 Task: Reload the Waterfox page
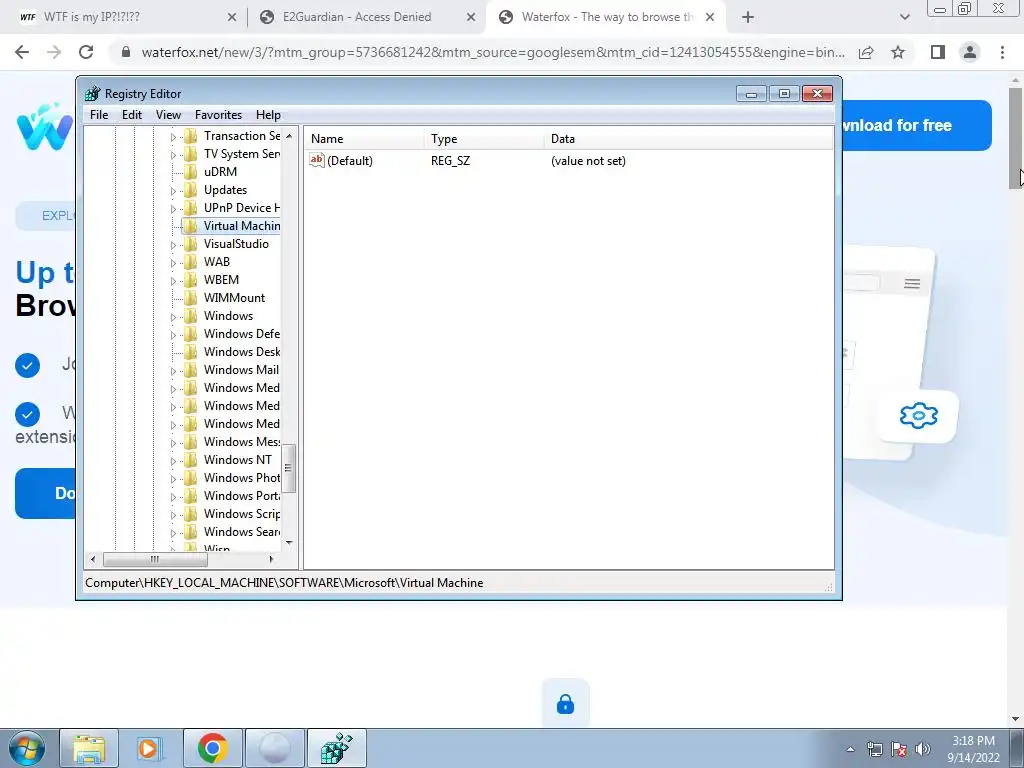click(x=86, y=52)
